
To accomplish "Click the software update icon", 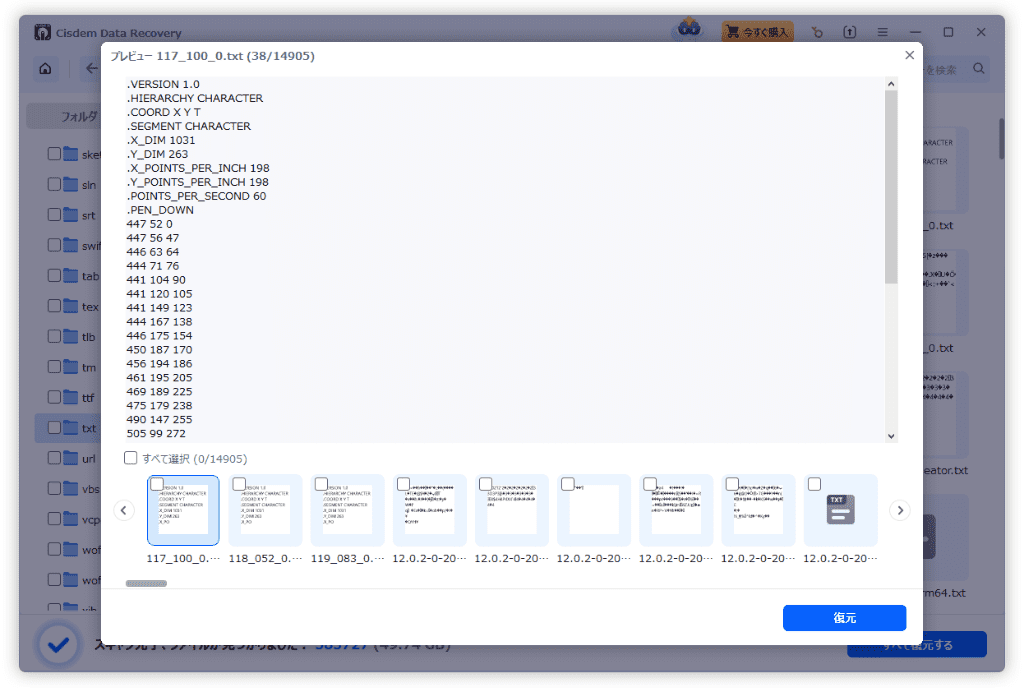I will coord(849,31).
